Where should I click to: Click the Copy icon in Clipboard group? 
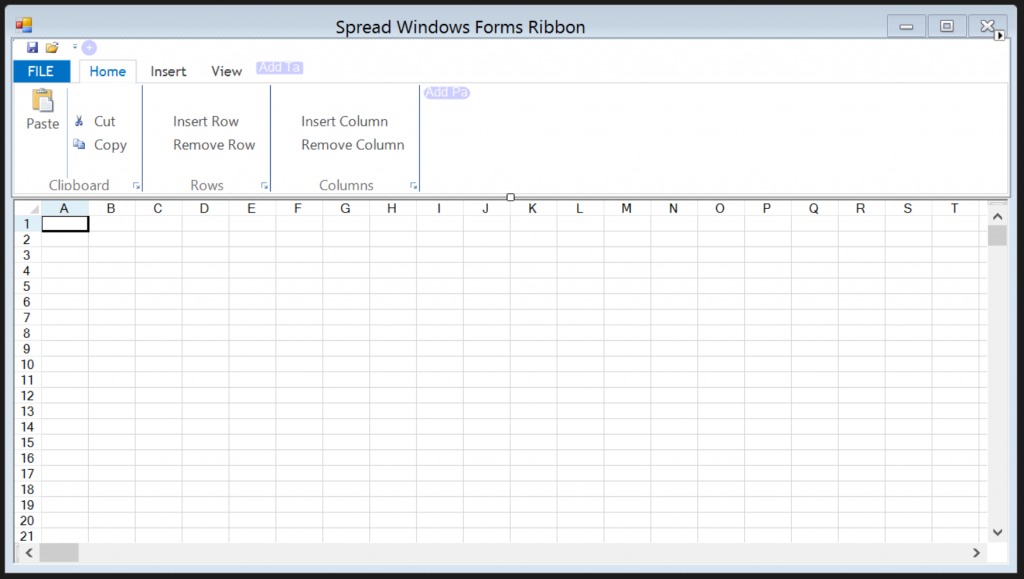79,144
